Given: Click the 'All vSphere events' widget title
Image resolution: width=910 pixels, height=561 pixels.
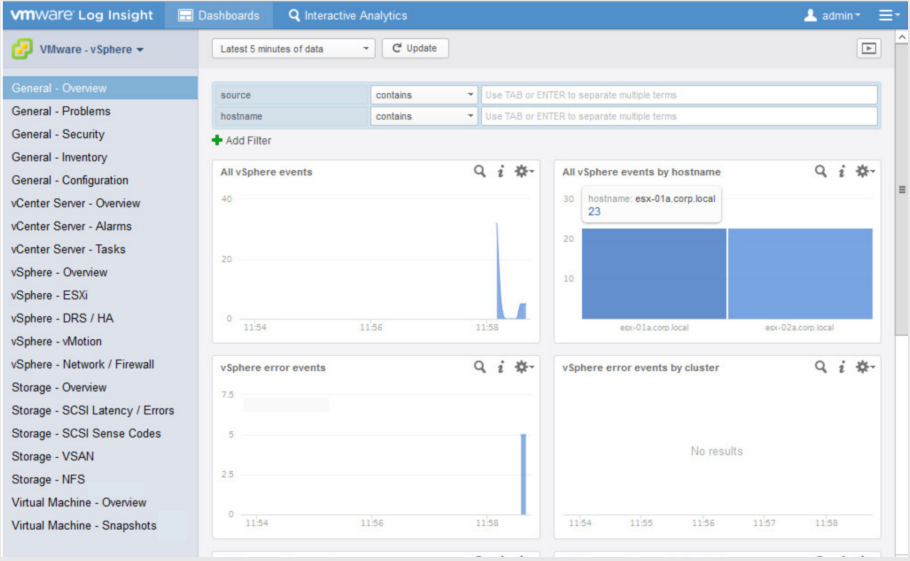Looking at the screenshot, I should [266, 172].
